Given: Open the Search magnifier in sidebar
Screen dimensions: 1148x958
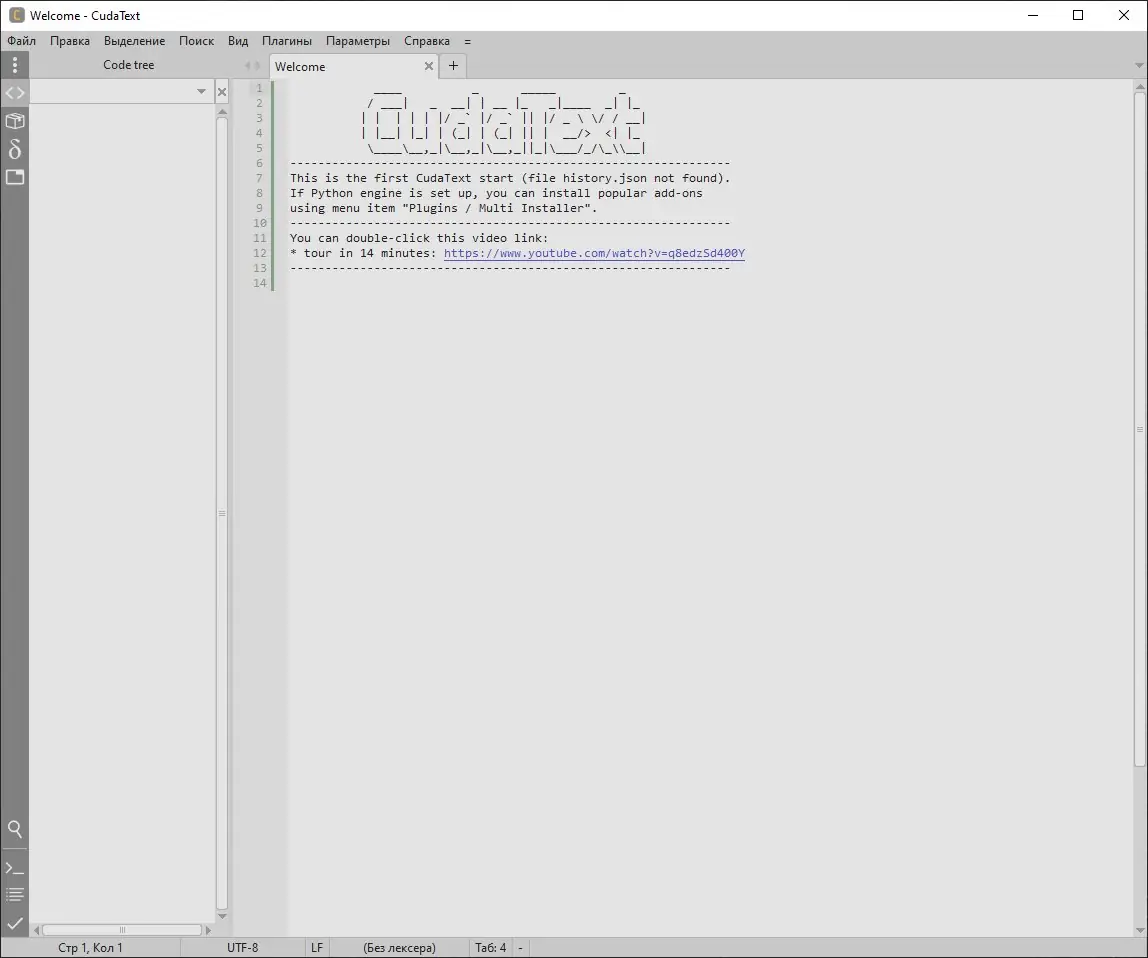Looking at the screenshot, I should (x=15, y=829).
